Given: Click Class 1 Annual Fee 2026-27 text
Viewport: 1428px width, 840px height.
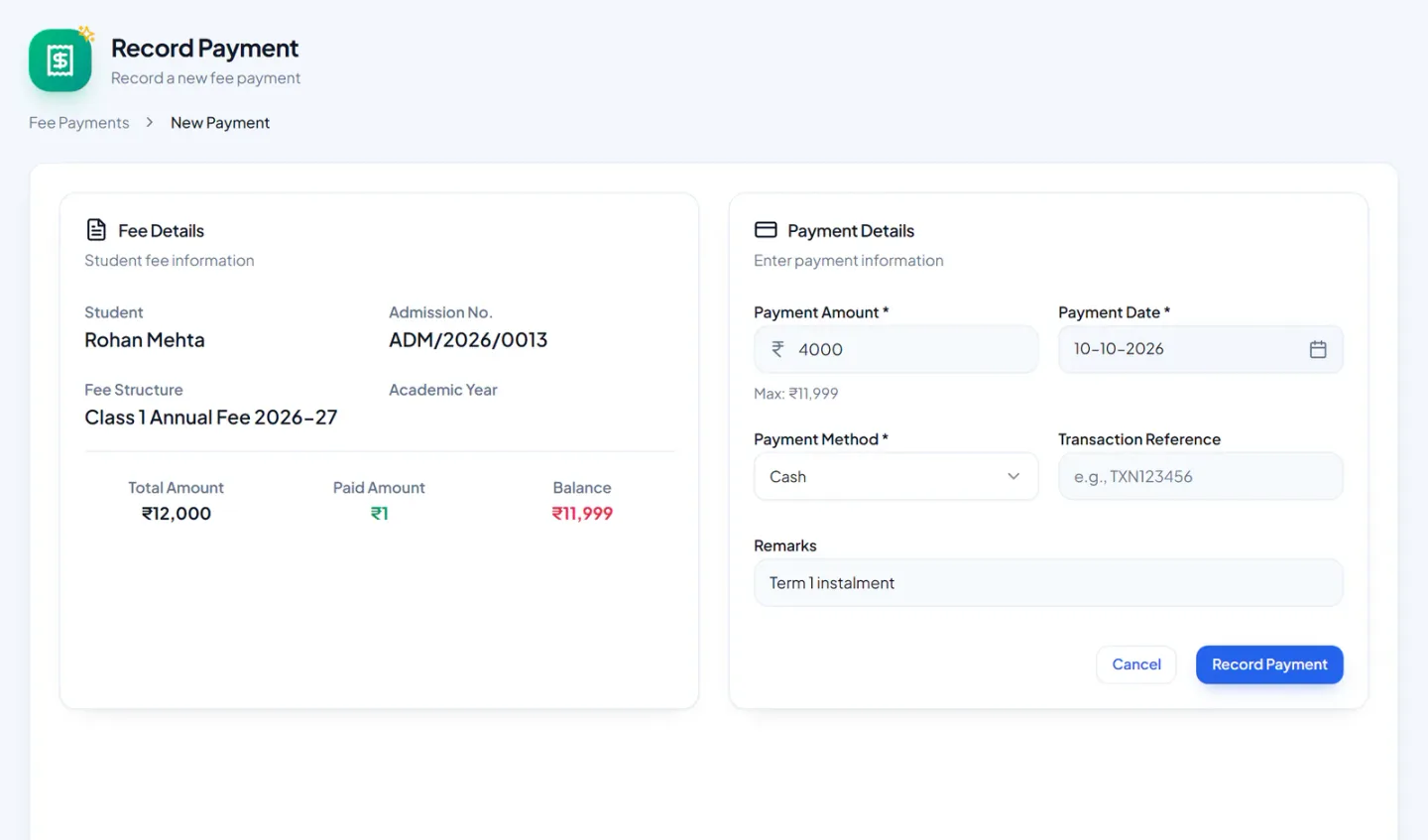Looking at the screenshot, I should coord(211,418).
